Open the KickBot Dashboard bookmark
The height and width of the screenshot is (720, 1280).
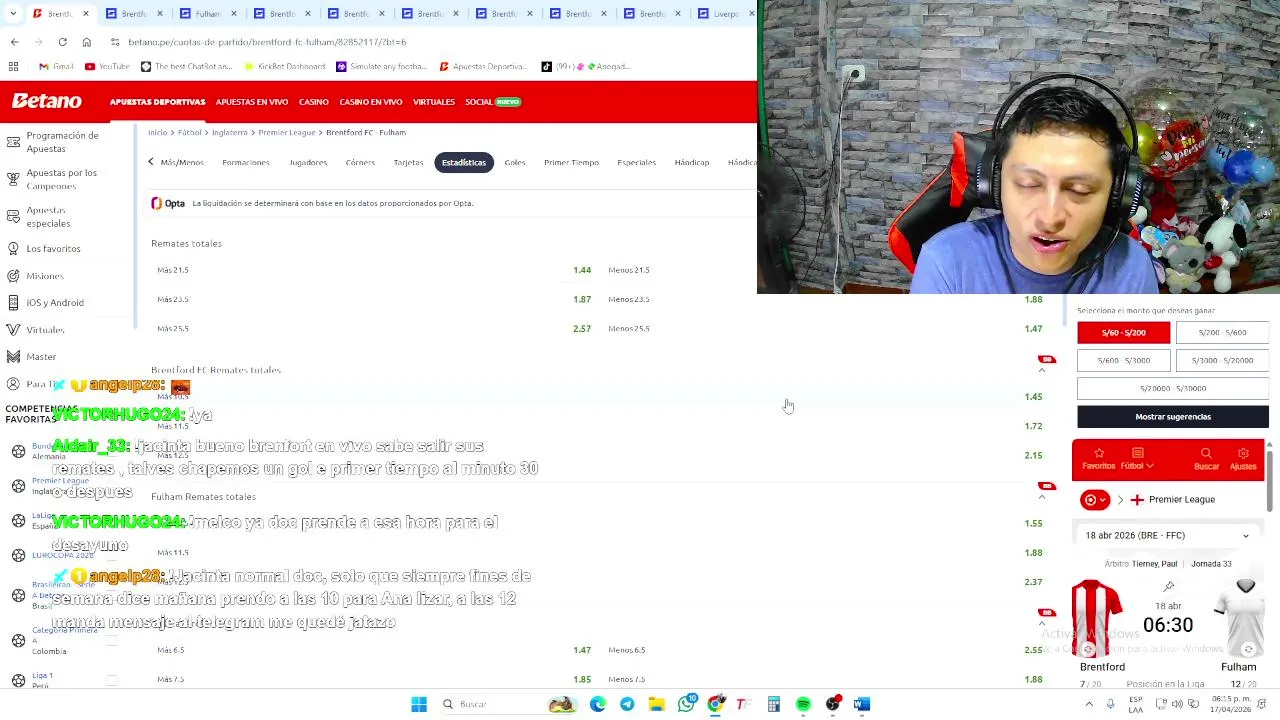pyautogui.click(x=283, y=66)
